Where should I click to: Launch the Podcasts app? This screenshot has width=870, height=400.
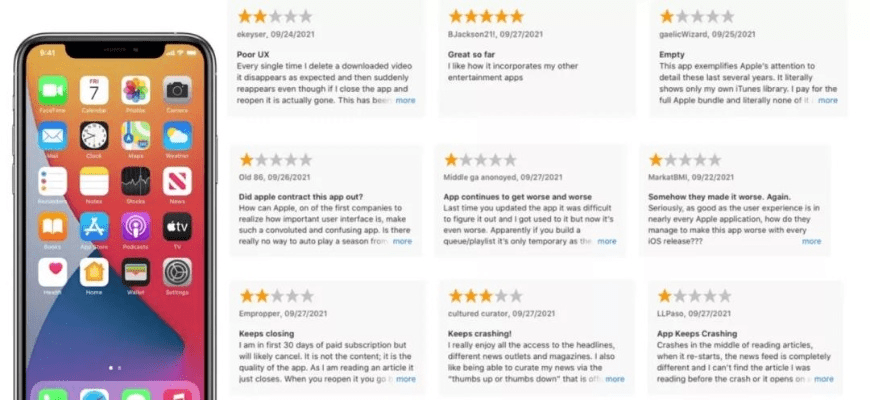coord(135,226)
